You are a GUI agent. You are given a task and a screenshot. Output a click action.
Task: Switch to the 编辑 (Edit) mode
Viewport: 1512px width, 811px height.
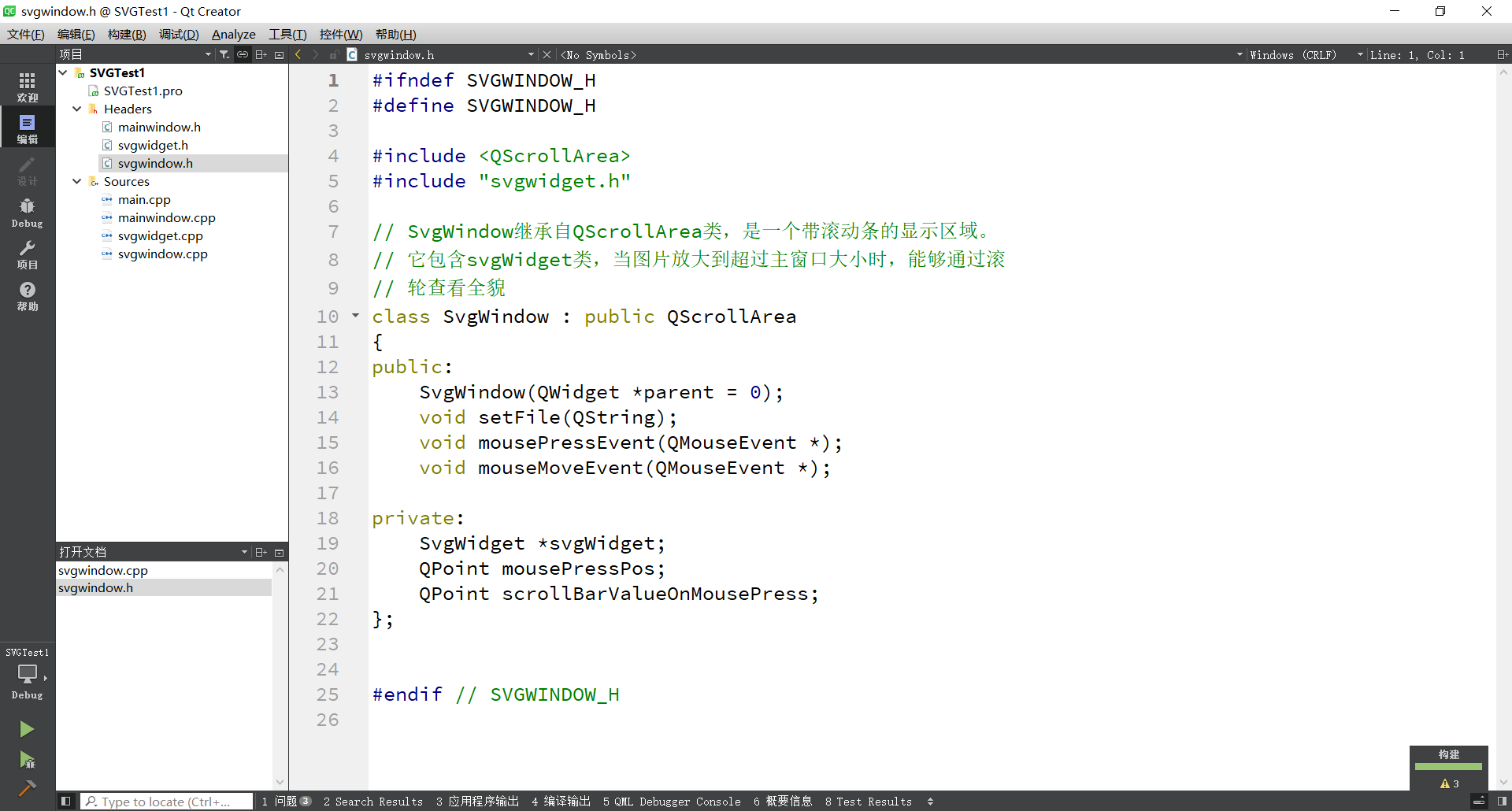(28, 128)
